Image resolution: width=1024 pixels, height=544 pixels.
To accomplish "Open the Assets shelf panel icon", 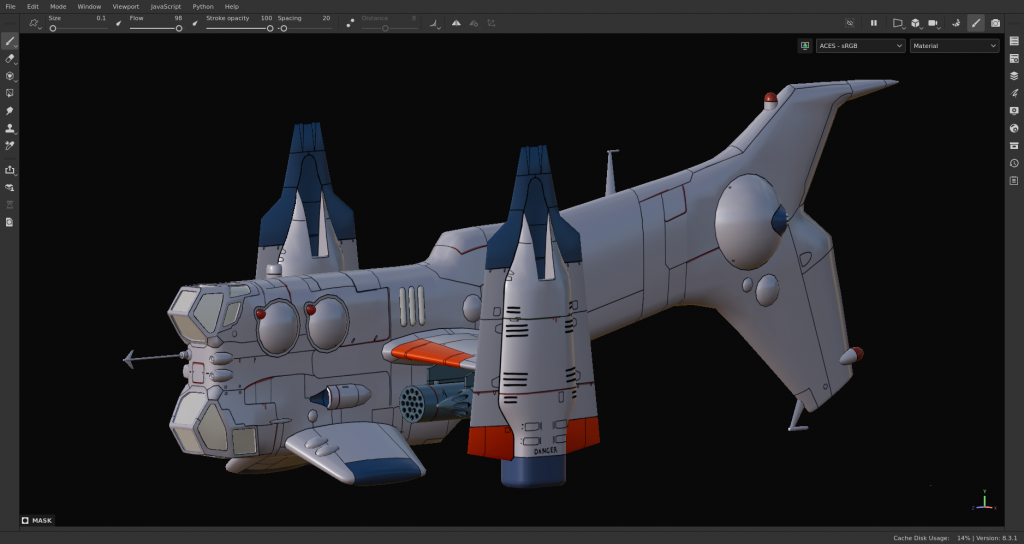I will [1014, 146].
